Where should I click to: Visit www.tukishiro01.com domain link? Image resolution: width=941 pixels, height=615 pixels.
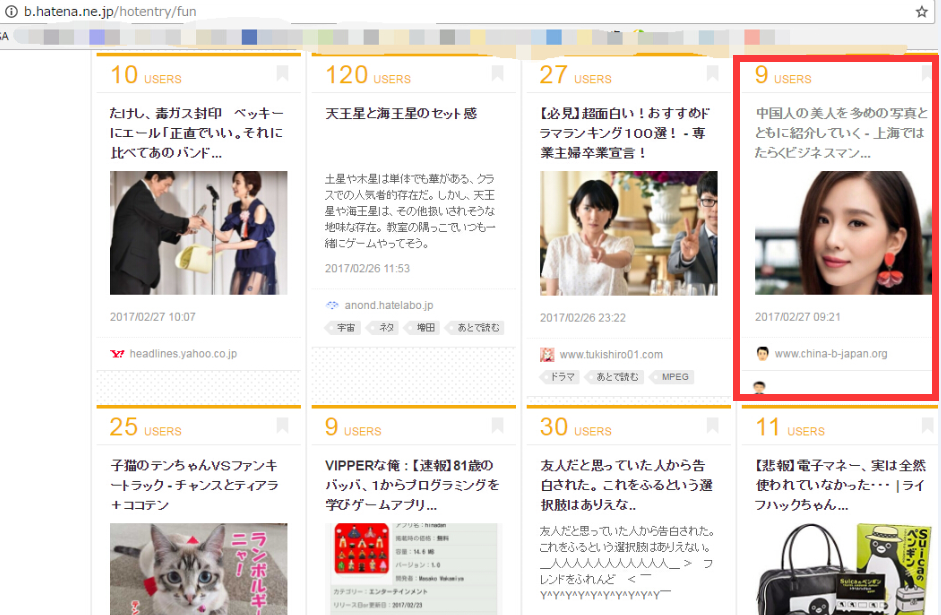point(611,355)
